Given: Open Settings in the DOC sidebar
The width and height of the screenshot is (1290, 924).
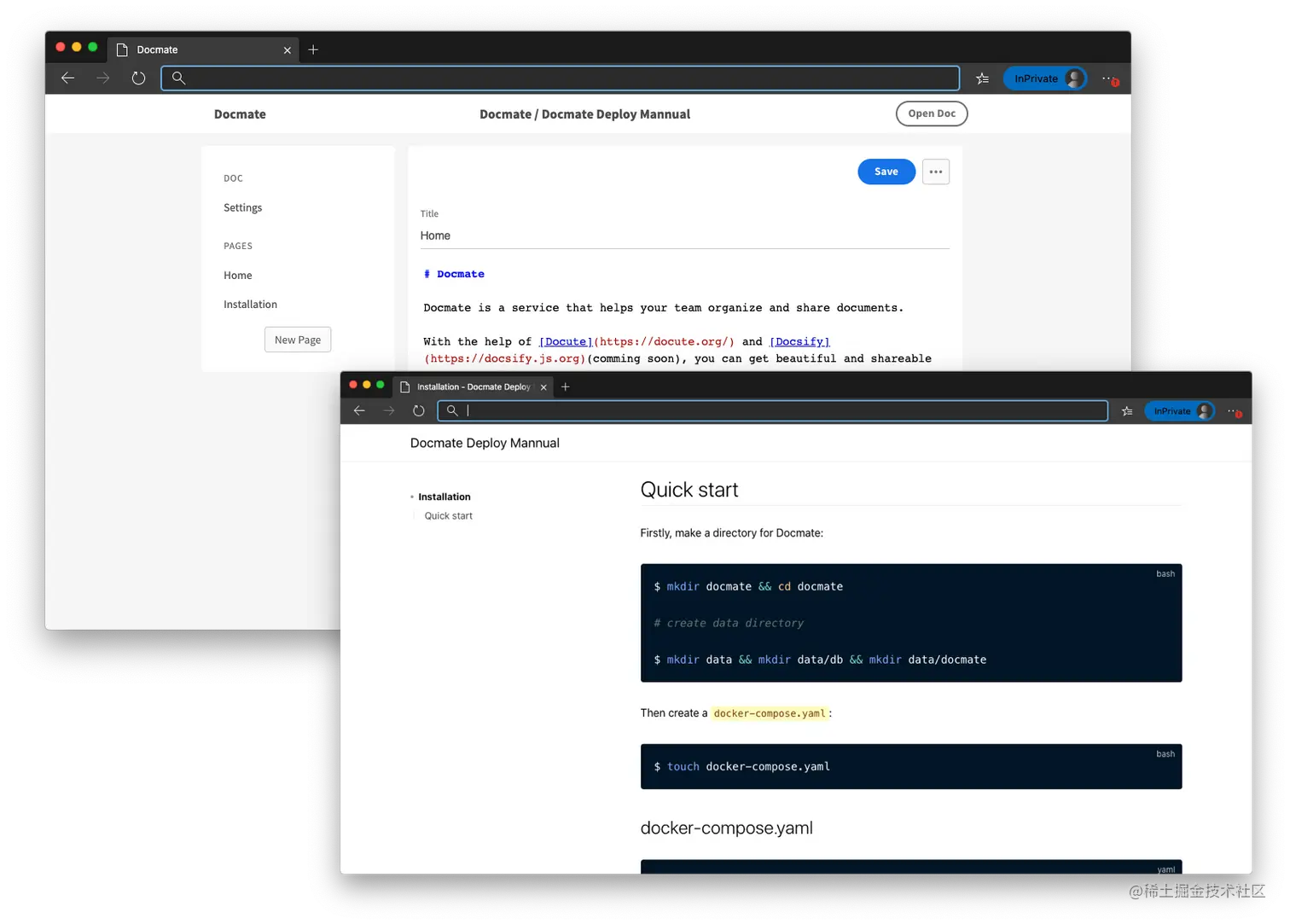Looking at the screenshot, I should click(243, 207).
